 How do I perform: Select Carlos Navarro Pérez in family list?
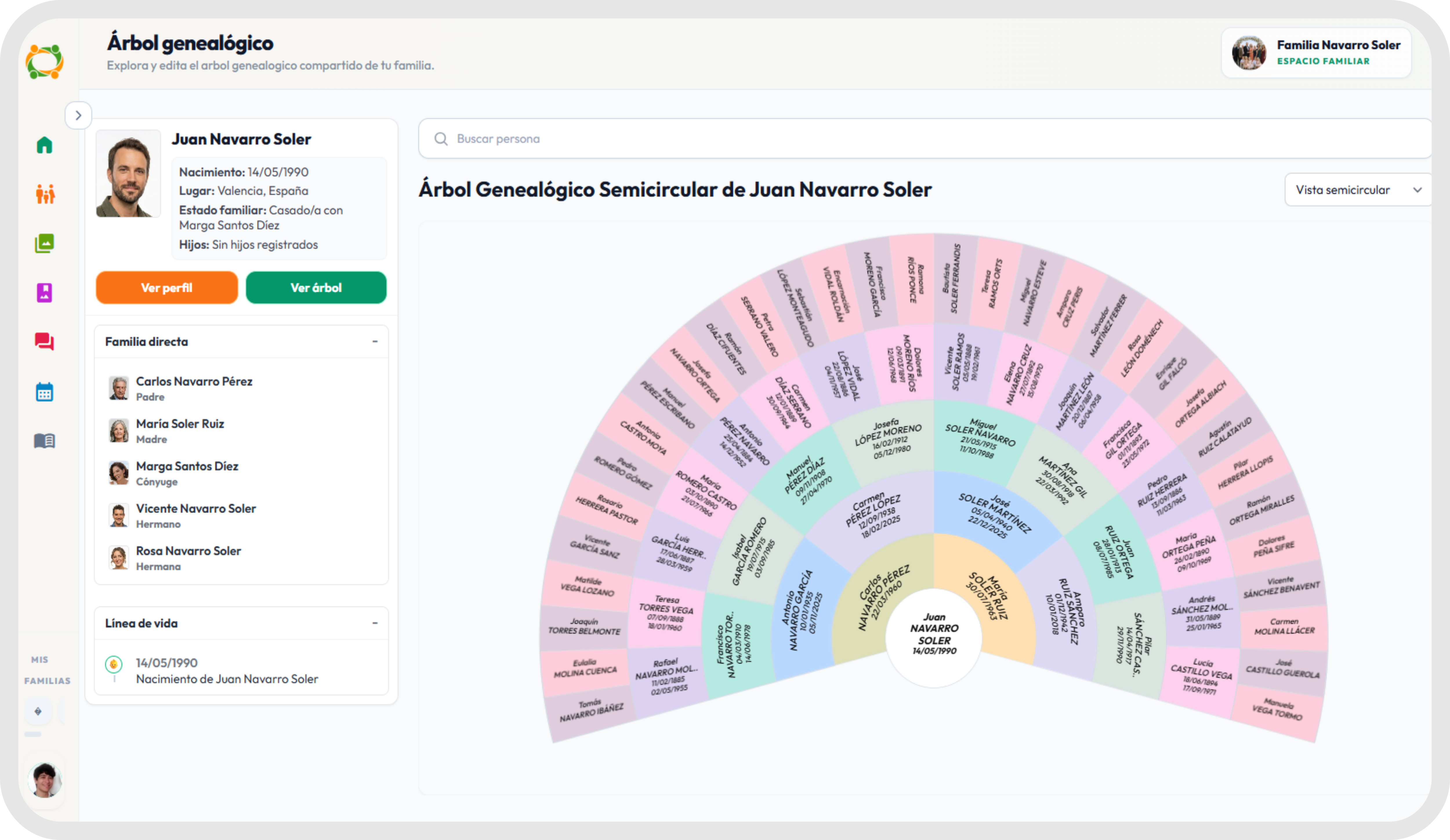point(194,382)
